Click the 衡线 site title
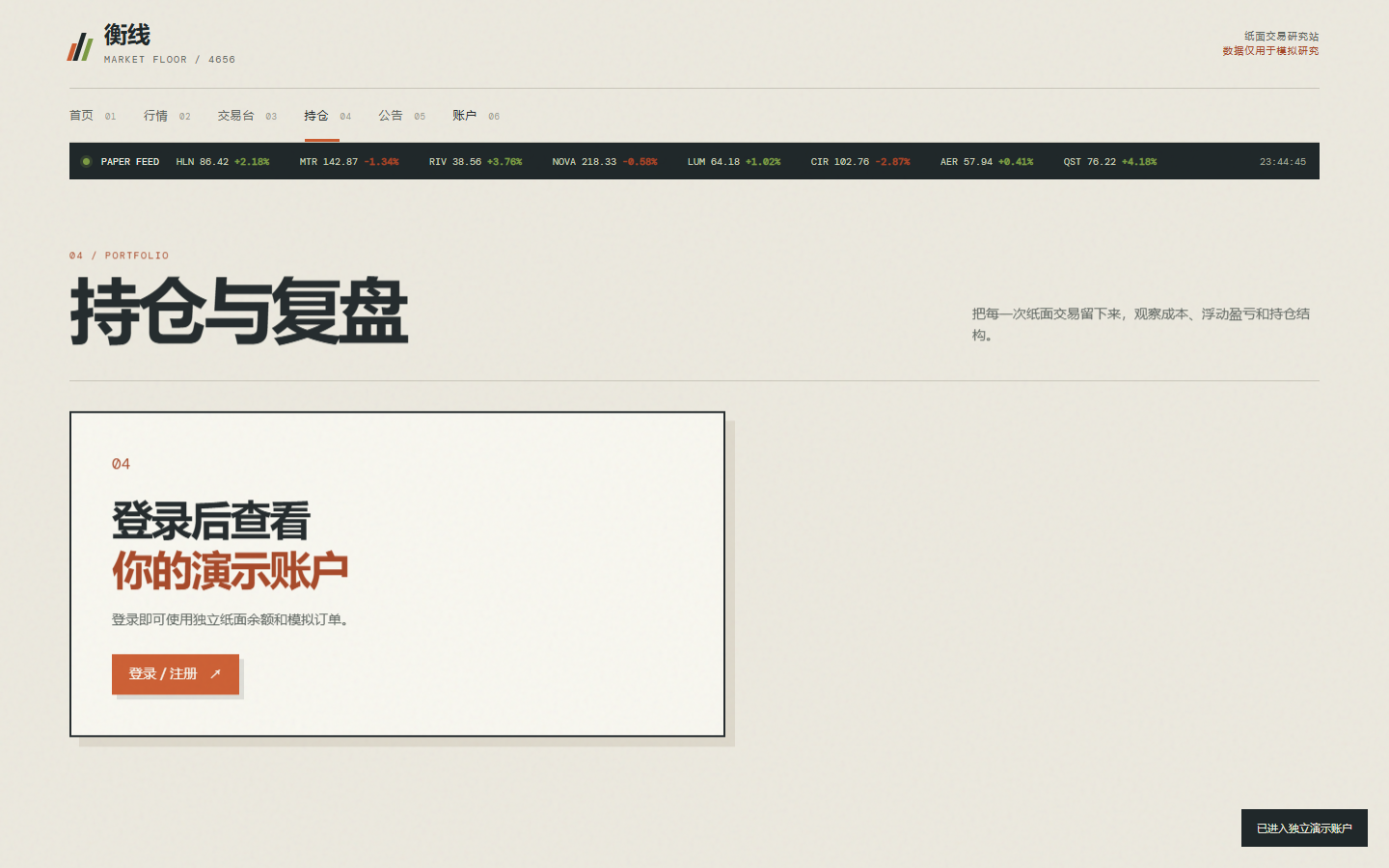The height and width of the screenshot is (868, 1389). pyautogui.click(x=127, y=35)
